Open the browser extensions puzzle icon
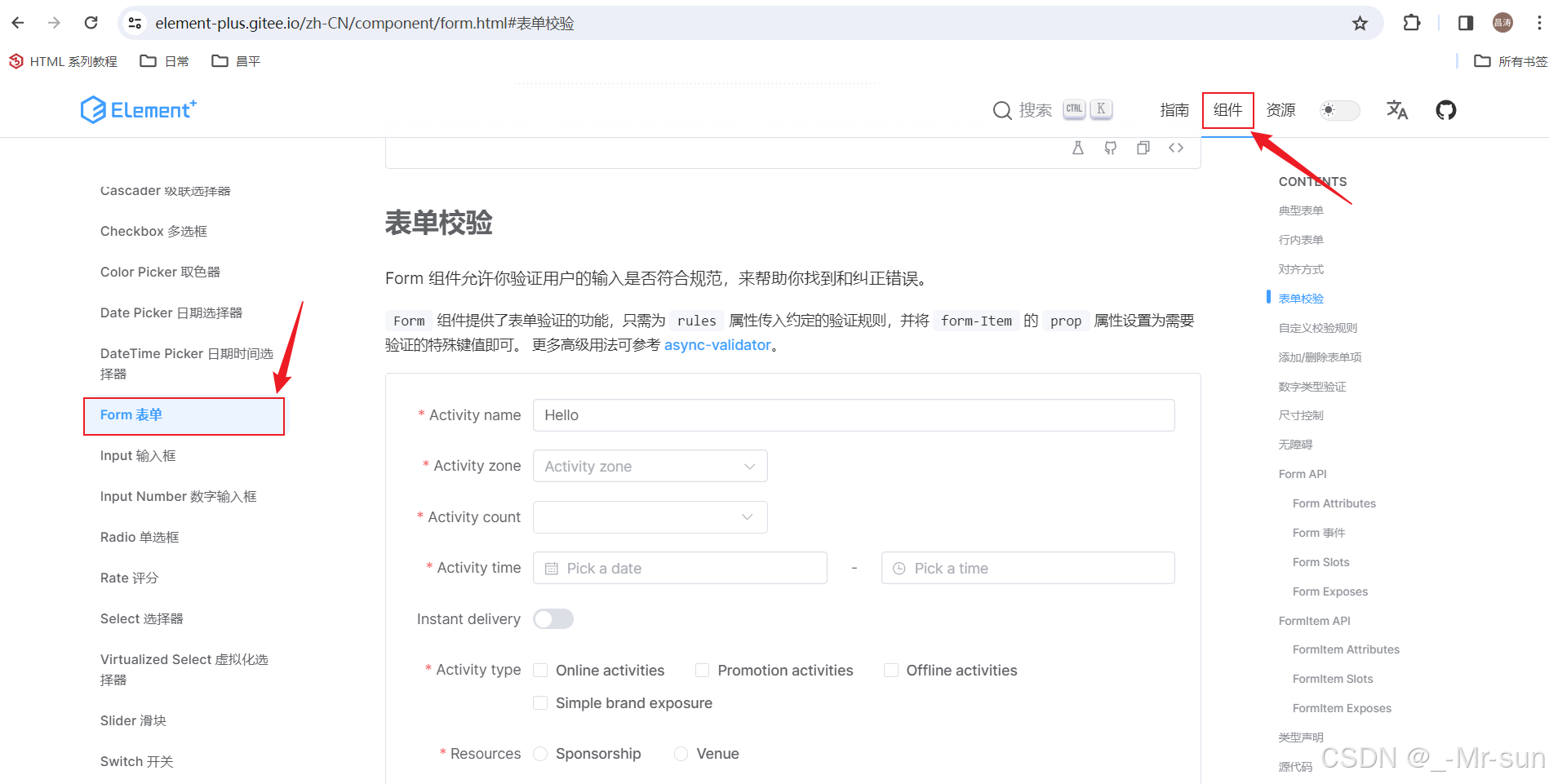This screenshot has height=784, width=1549. [x=1412, y=23]
